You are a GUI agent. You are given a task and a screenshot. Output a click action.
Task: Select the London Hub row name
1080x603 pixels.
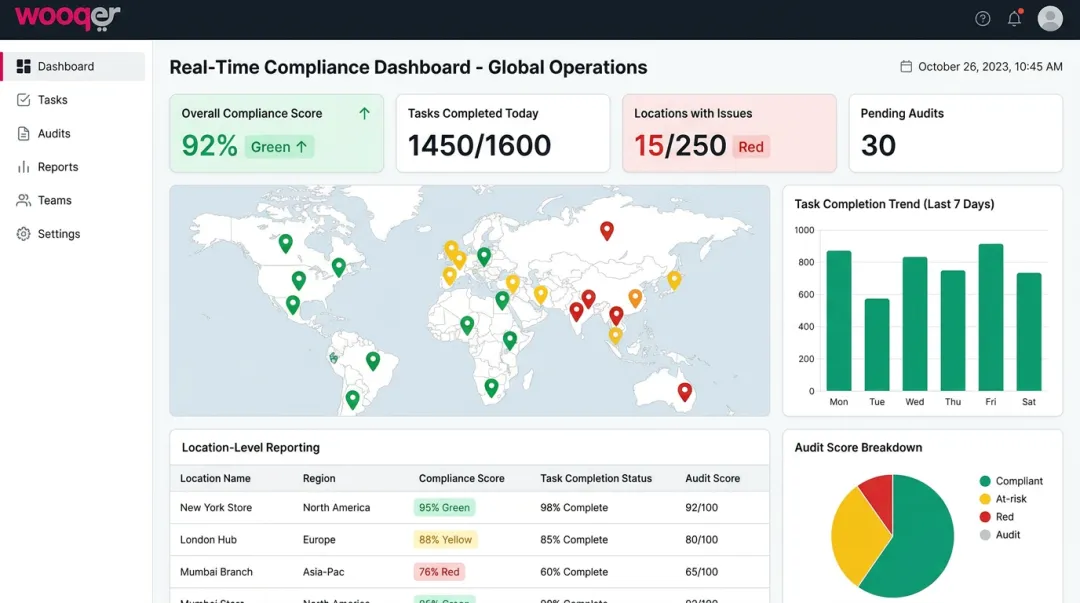(208, 540)
